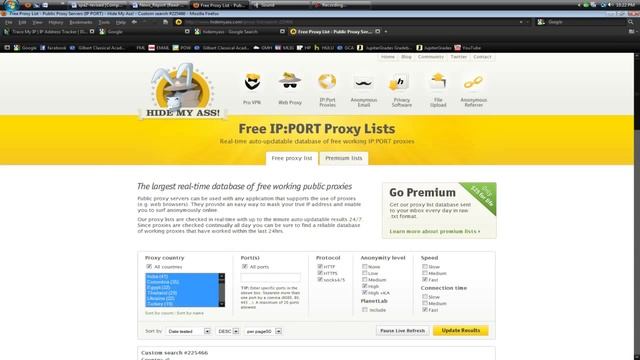This screenshot has height=360, width=640.
Task: Open the Privacy Software icon
Action: [399, 82]
